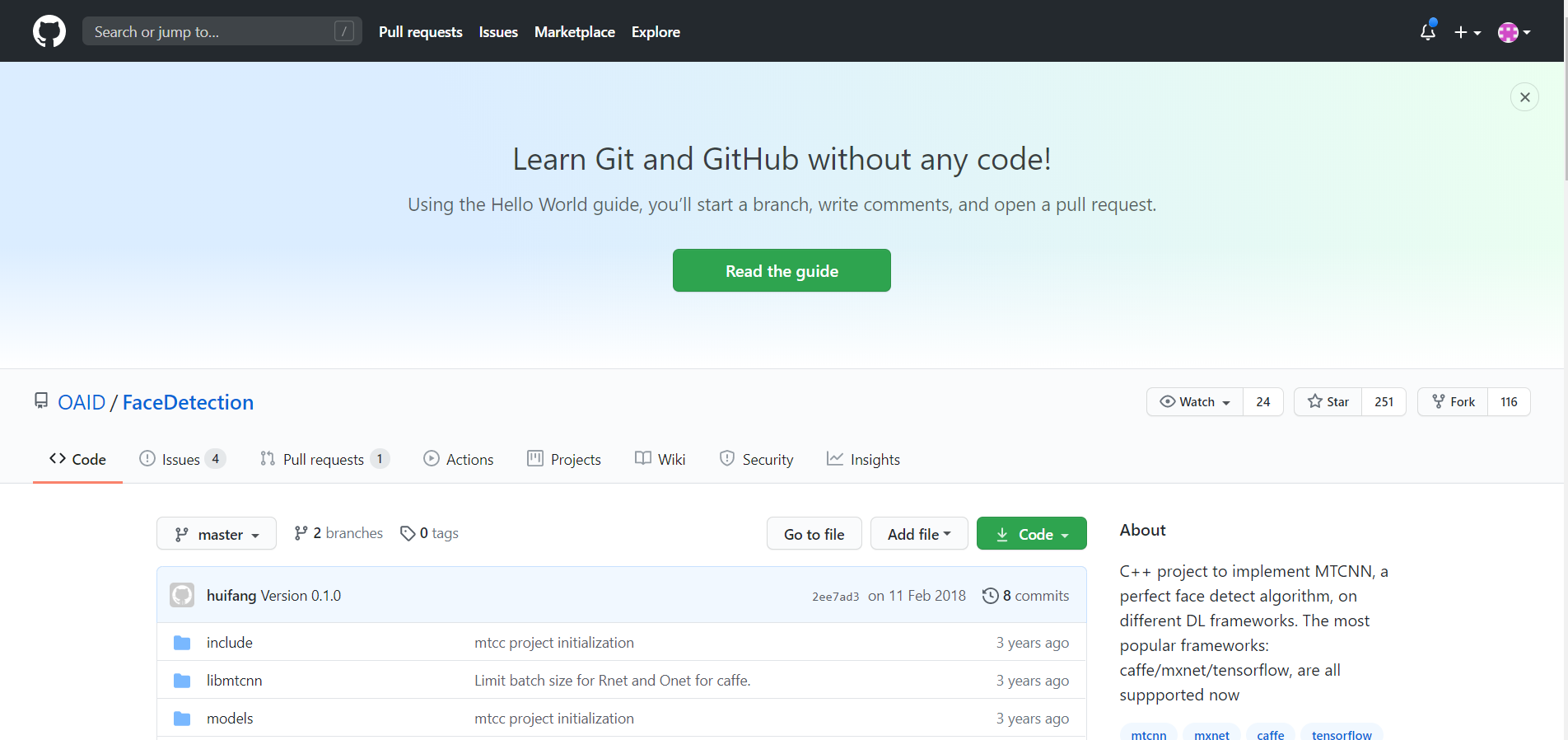1568x740 pixels.
Task: Click the mtcnn topic tag
Action: tap(1149, 733)
